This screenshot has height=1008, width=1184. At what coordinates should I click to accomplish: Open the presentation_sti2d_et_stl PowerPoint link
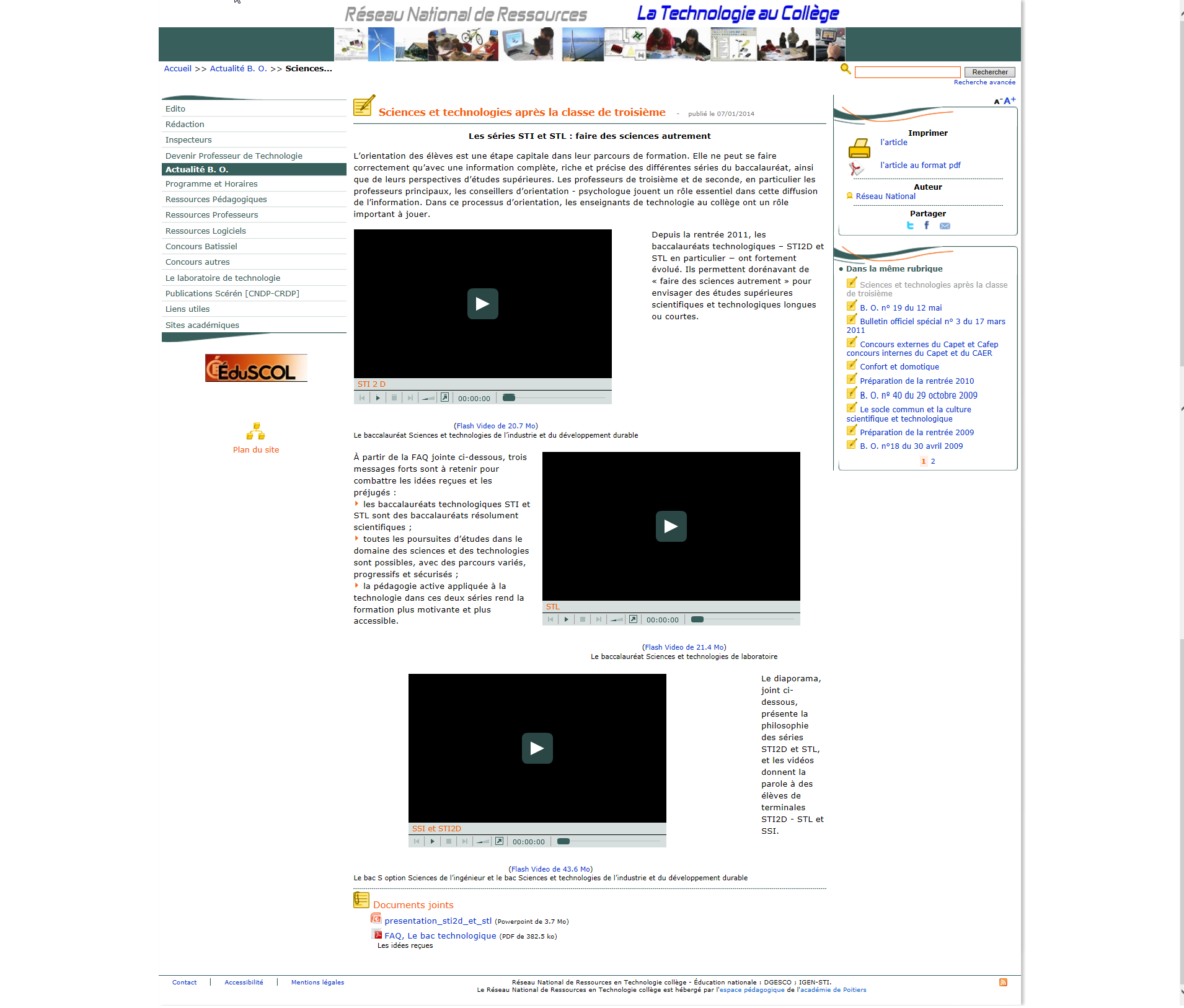(438, 921)
